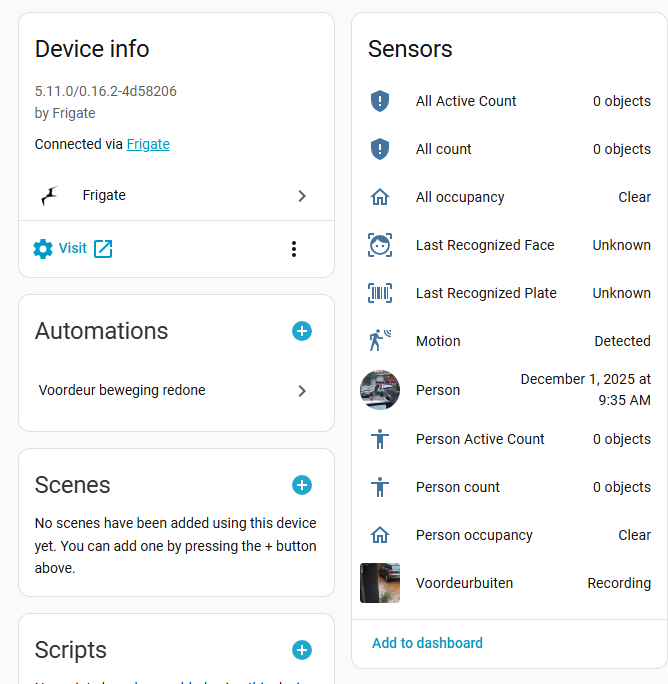Click Add to dashboard button
Image resolution: width=668 pixels, height=684 pixels.
pos(427,643)
